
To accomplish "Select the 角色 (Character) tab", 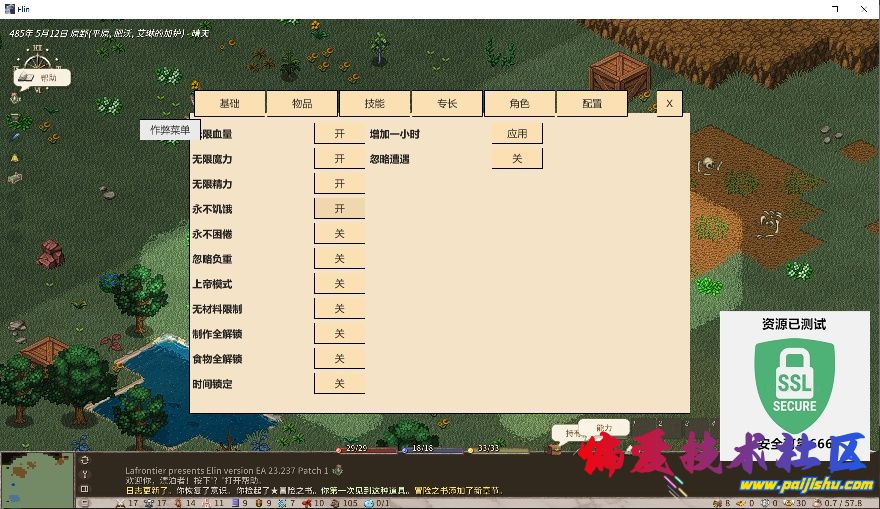I will (519, 104).
